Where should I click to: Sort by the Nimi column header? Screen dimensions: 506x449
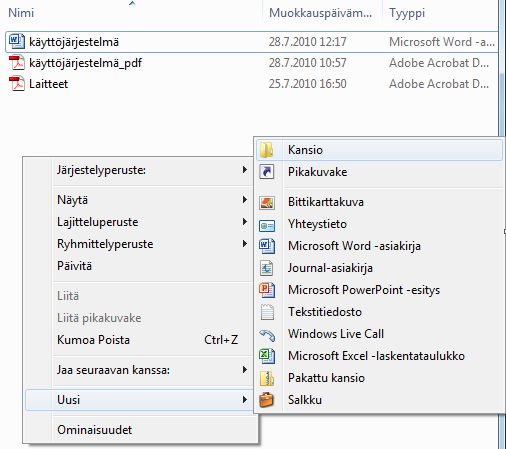132,13
